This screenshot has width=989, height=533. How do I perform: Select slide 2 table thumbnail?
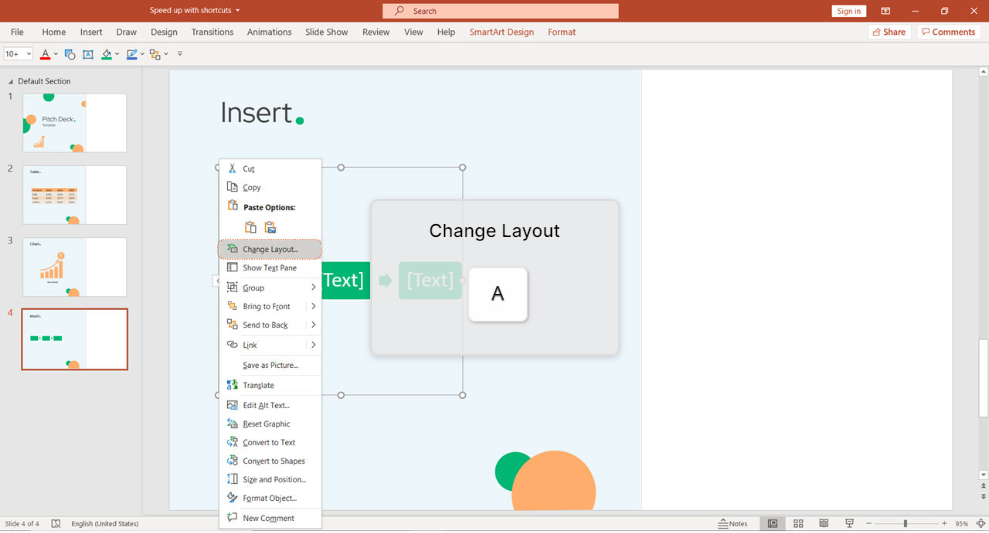(x=74, y=195)
